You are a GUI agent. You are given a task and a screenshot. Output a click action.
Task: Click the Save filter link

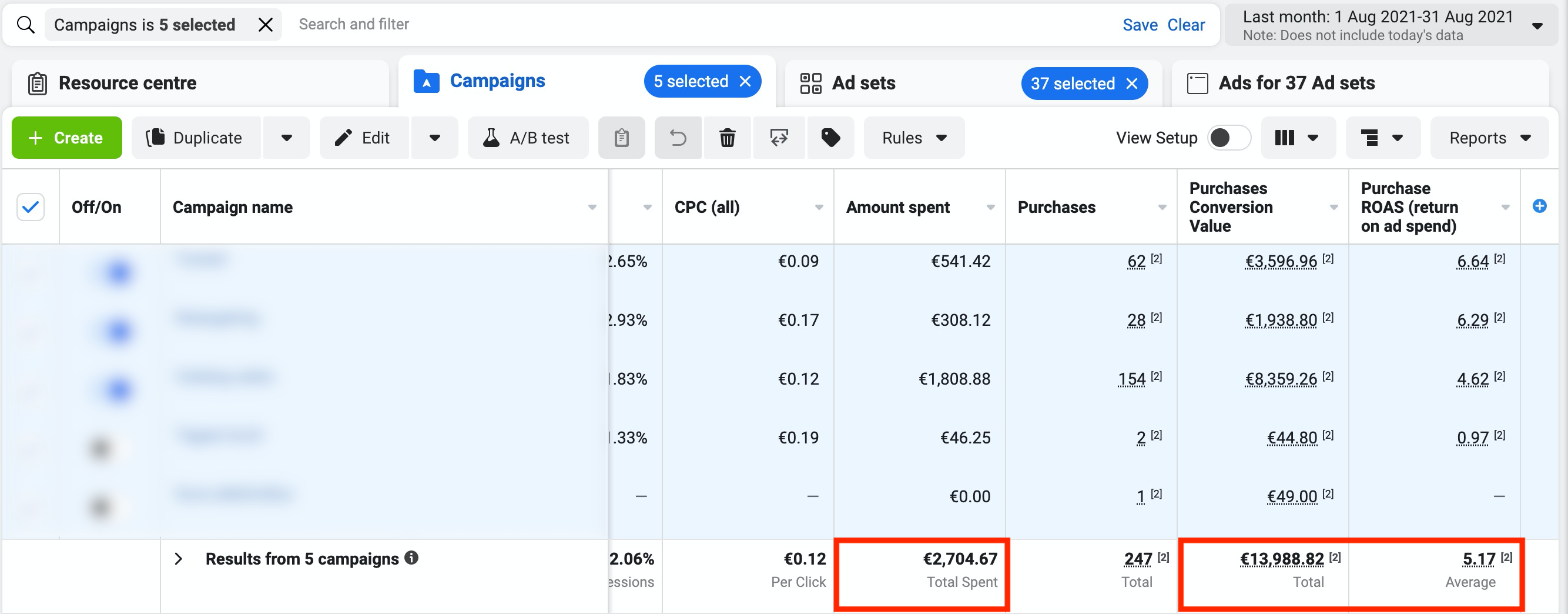coord(1140,24)
